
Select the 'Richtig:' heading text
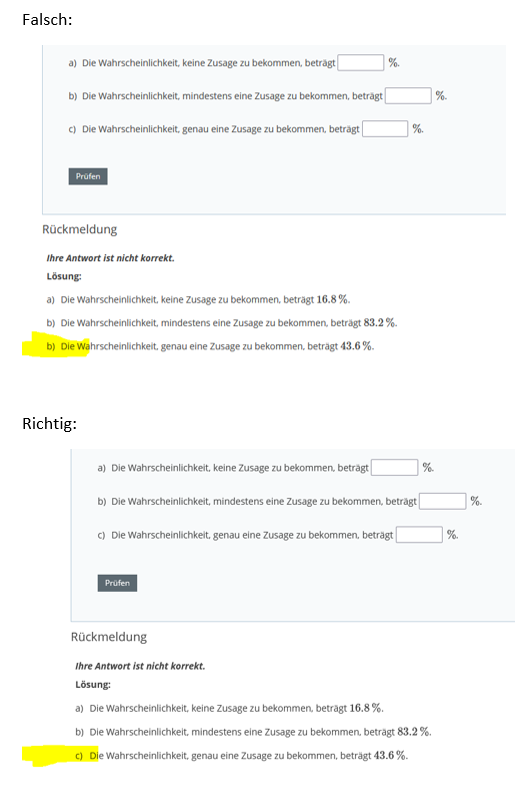coord(49,423)
